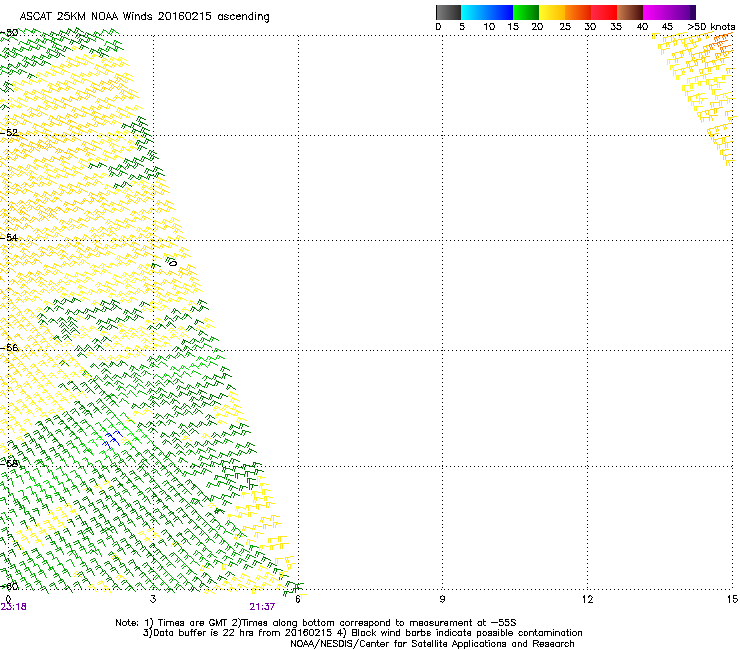Viewport: 740px width, 650px height.
Task: Click the longitude '6' label on bottom axis
Action: click(298, 599)
